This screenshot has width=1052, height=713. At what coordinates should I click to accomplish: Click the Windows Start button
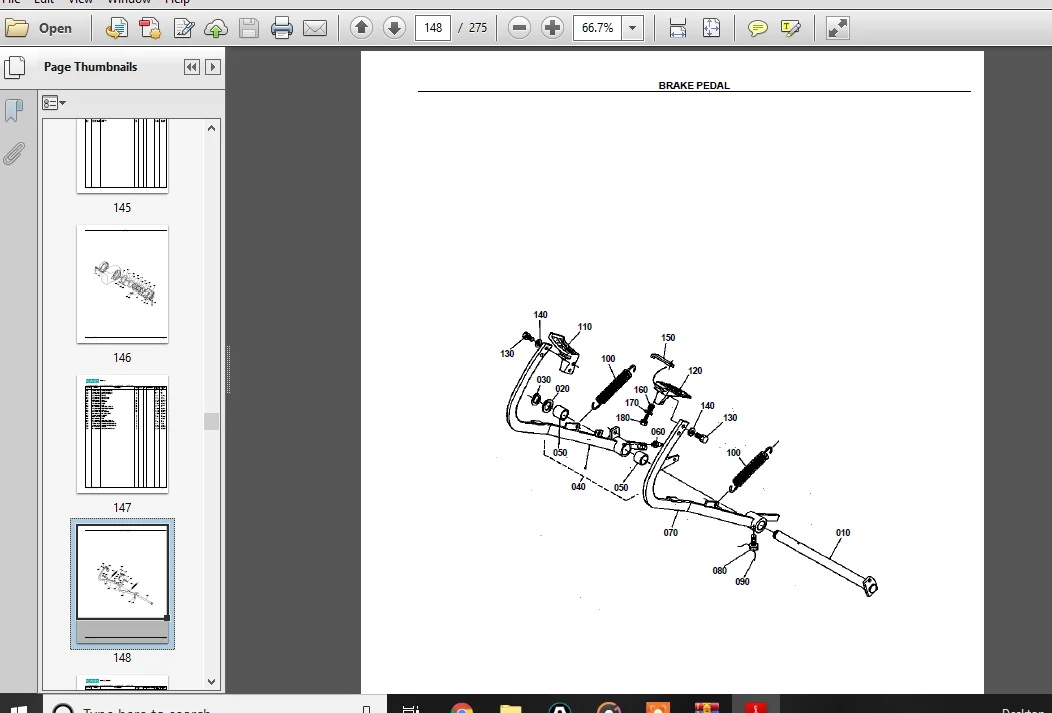(x=19, y=708)
